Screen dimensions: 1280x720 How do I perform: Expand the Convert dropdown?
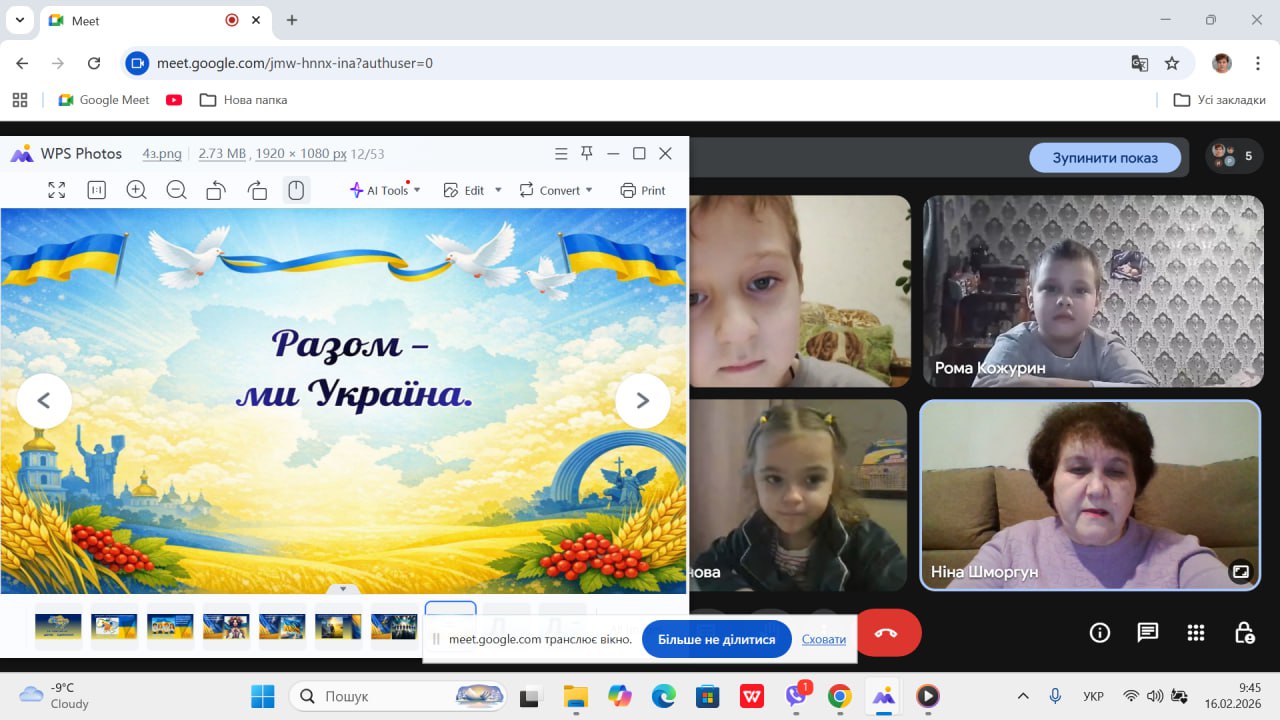[x=556, y=190]
